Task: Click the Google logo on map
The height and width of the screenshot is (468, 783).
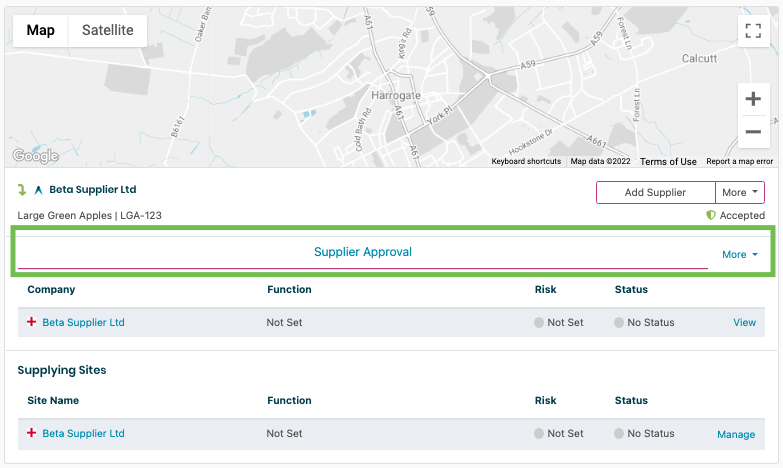Action: click(35, 156)
